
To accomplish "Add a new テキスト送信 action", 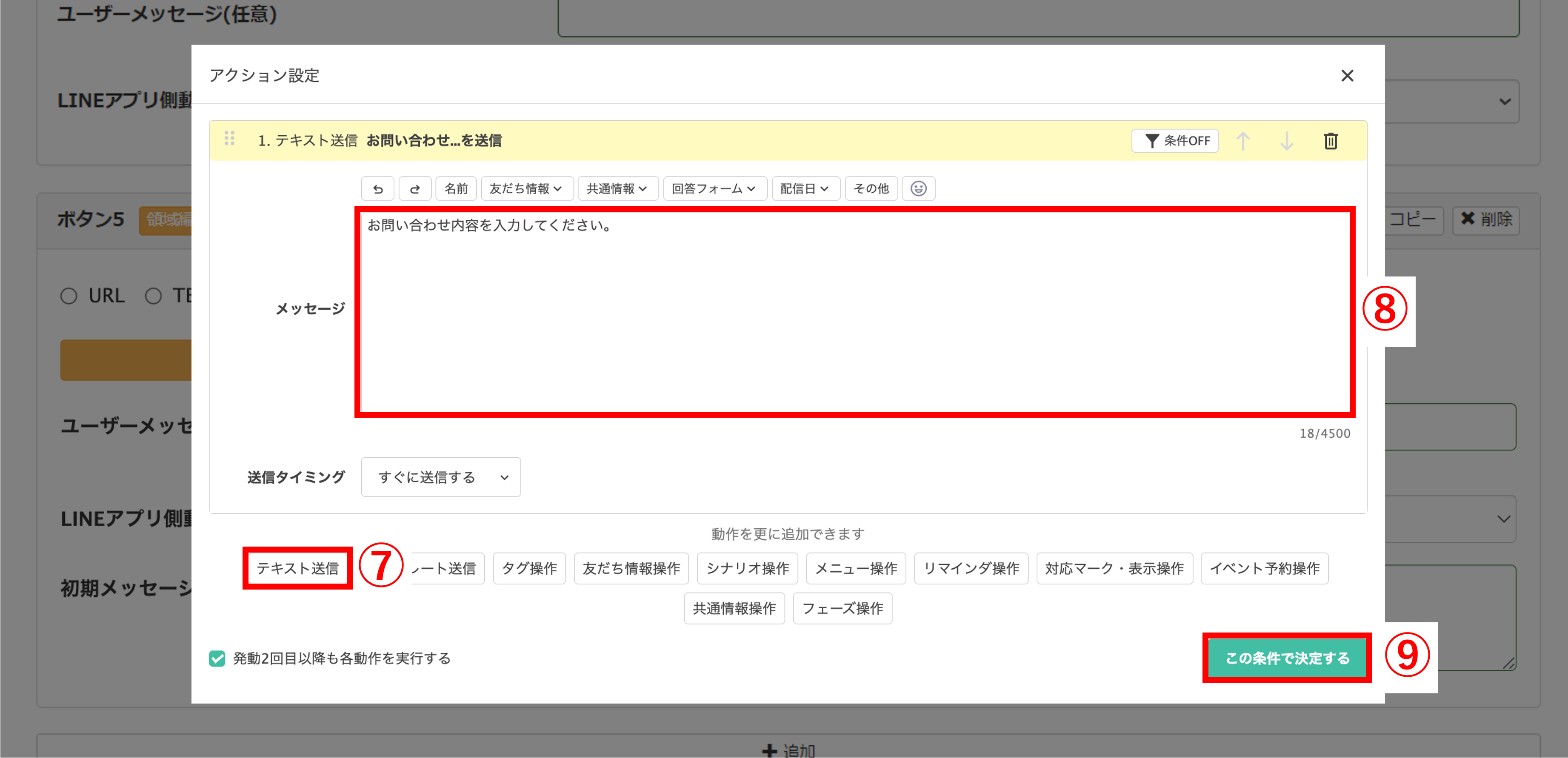I will (298, 567).
